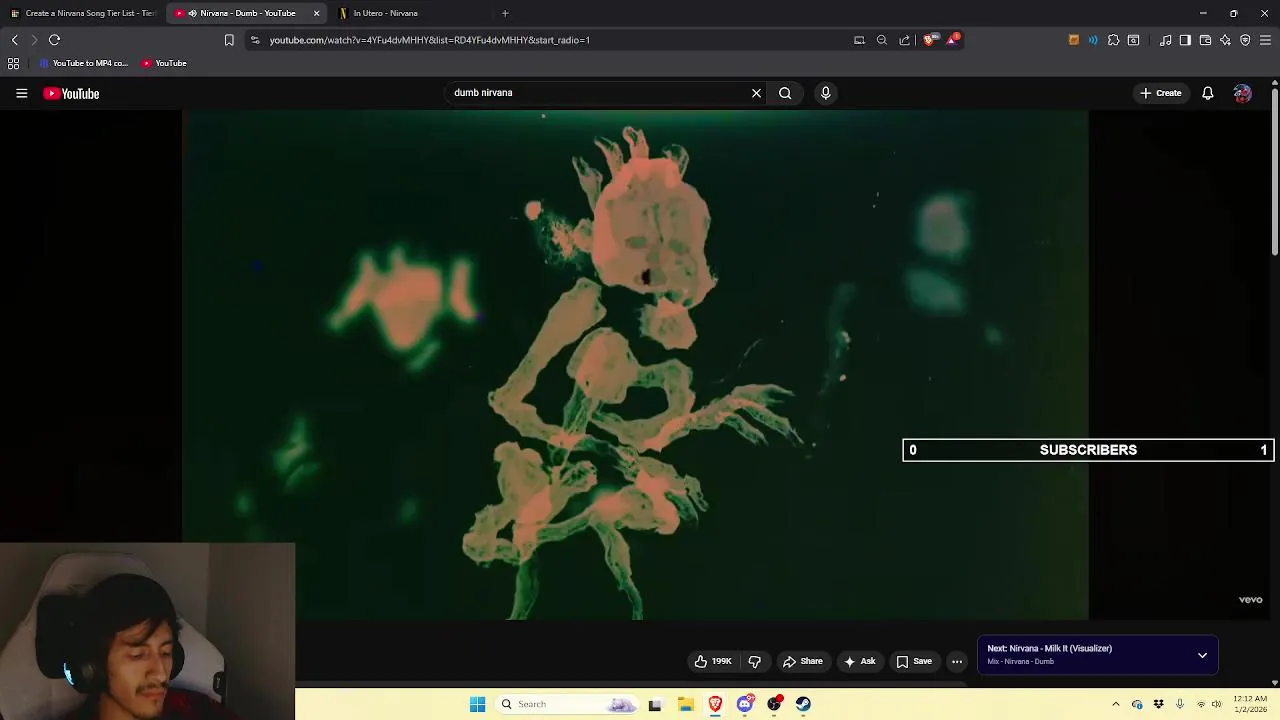
Task: Open OBS Studio from taskbar
Action: [774, 704]
